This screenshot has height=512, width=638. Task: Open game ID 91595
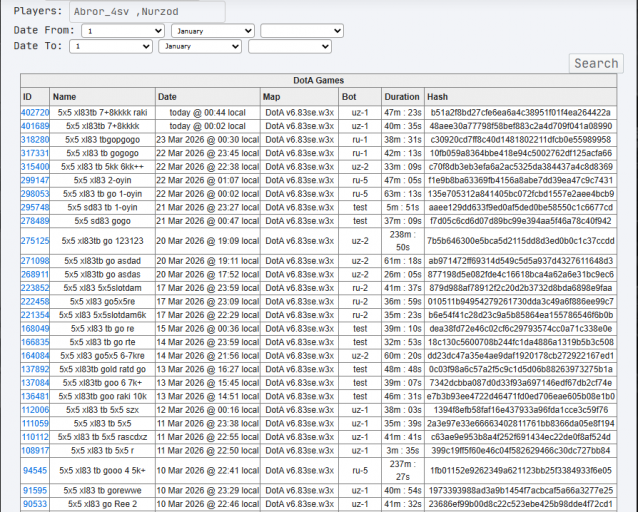coord(35,490)
